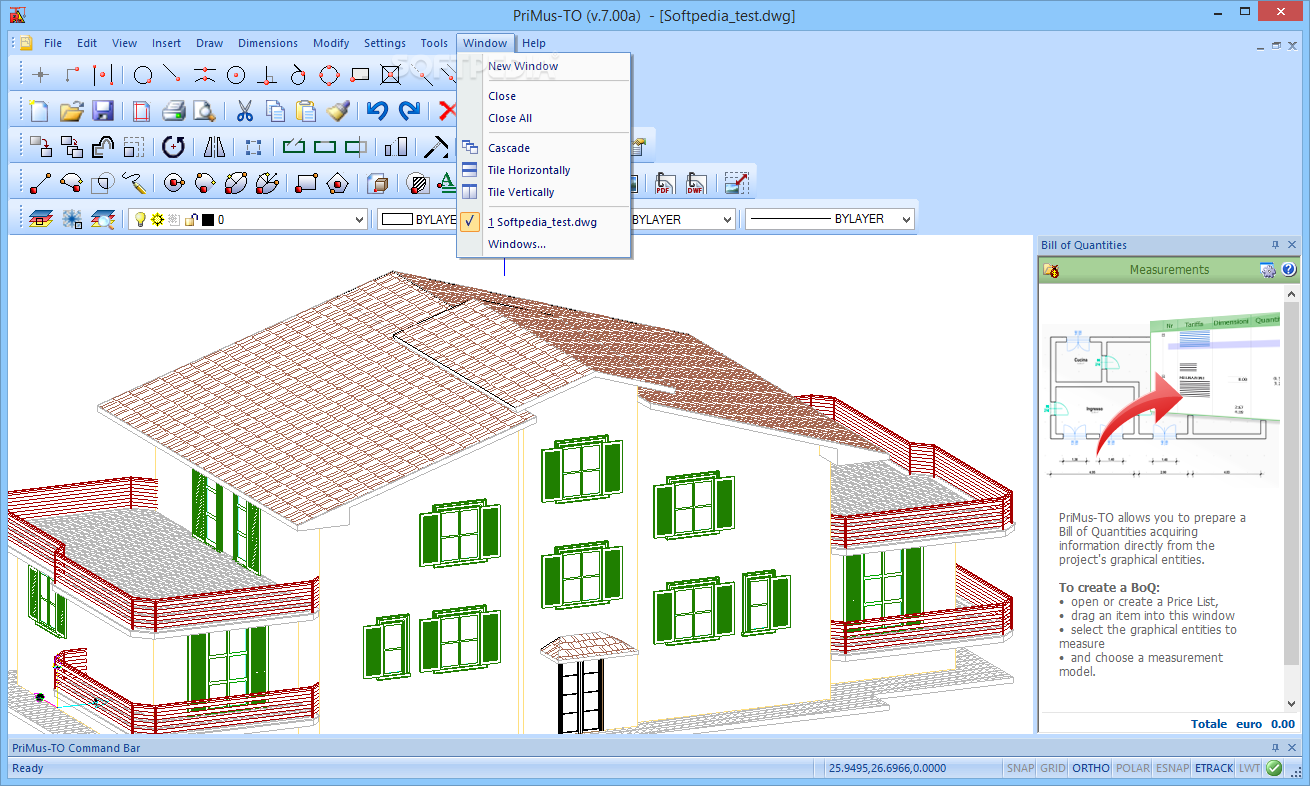The height and width of the screenshot is (786, 1310).
Task: Click the Export to DWF icon
Action: (695, 183)
